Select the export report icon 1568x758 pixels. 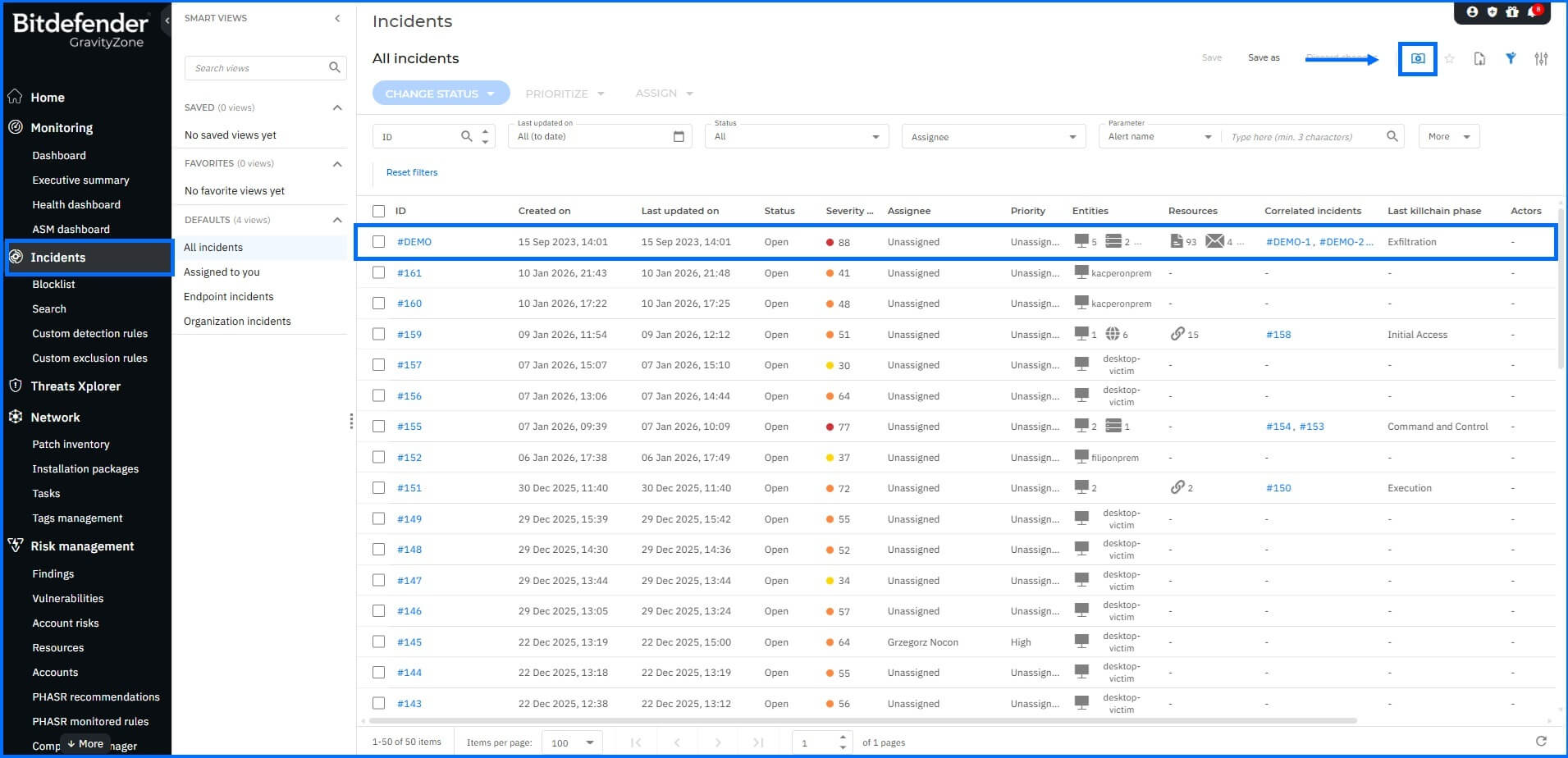click(1479, 58)
